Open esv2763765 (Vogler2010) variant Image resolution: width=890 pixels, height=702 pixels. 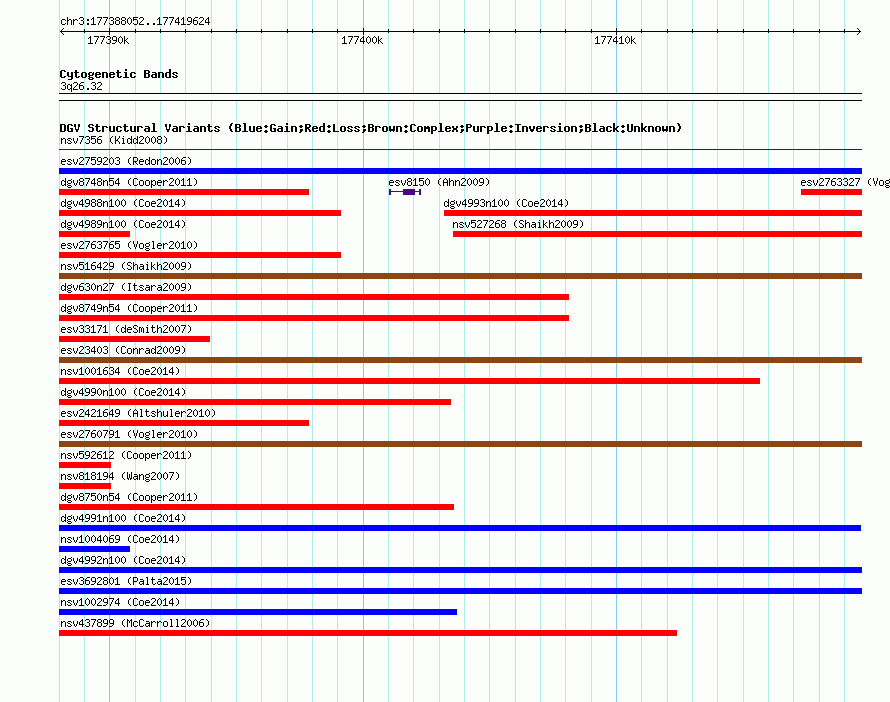(129, 245)
